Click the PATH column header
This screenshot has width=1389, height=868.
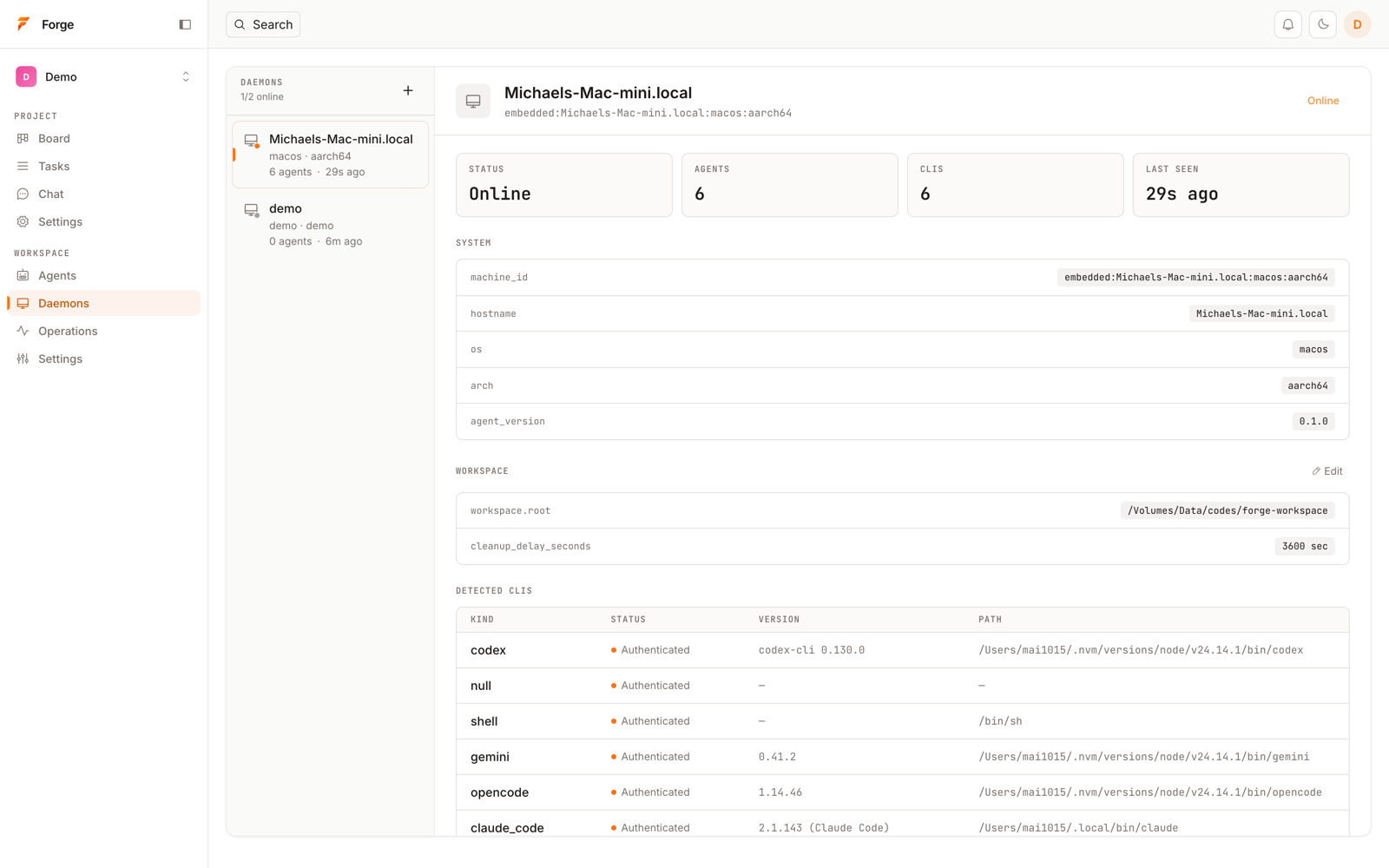(x=990, y=620)
